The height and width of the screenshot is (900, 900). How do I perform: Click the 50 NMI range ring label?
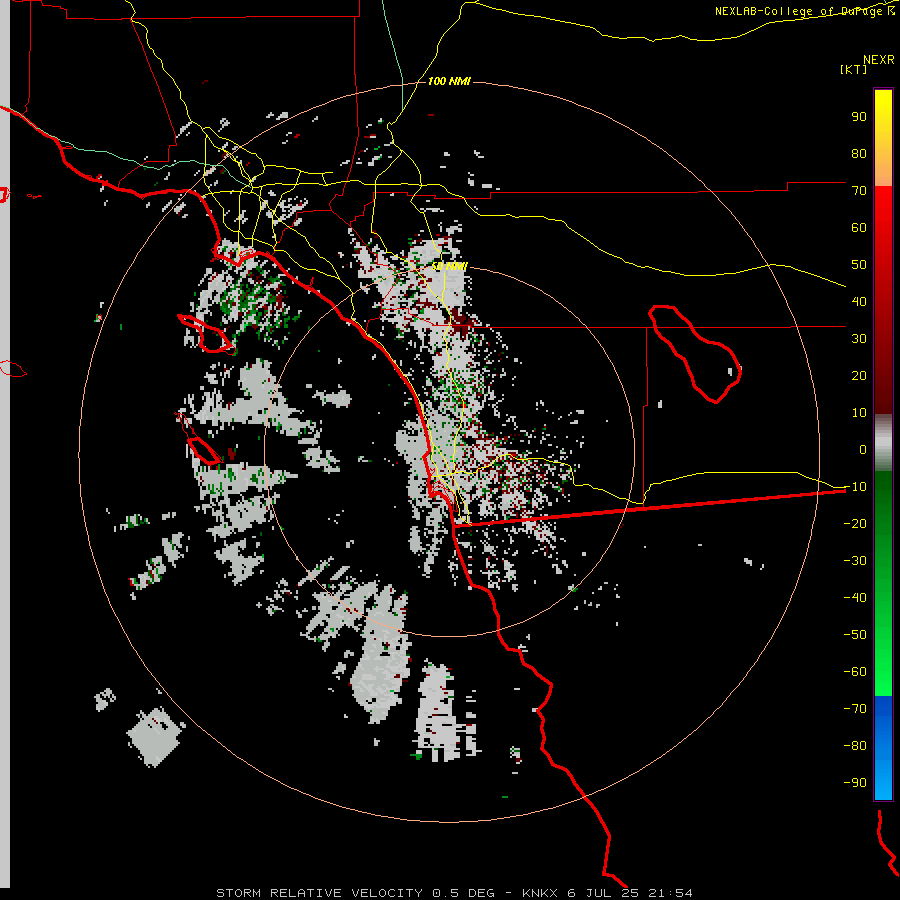(x=449, y=266)
